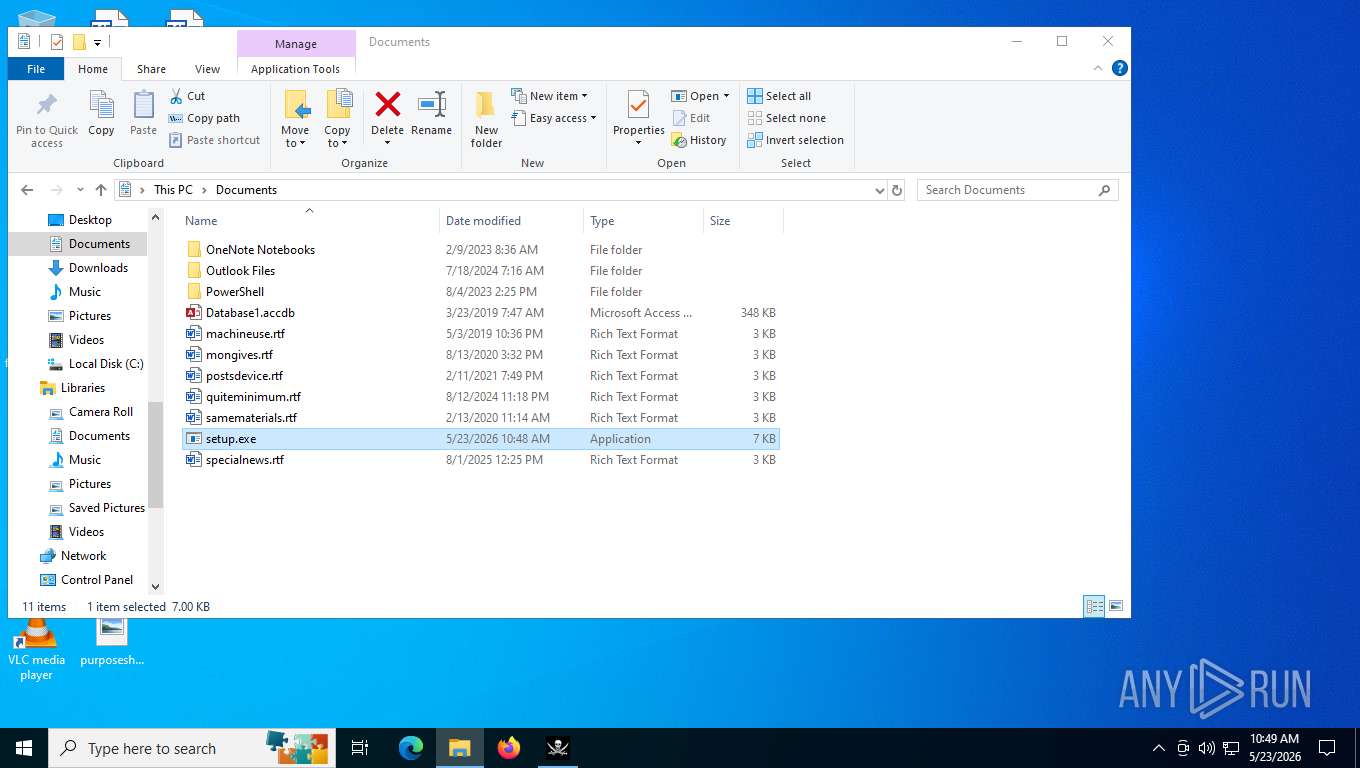Image resolution: width=1360 pixels, height=768 pixels.
Task: Click the Copy ribbon icon
Action: click(101, 105)
